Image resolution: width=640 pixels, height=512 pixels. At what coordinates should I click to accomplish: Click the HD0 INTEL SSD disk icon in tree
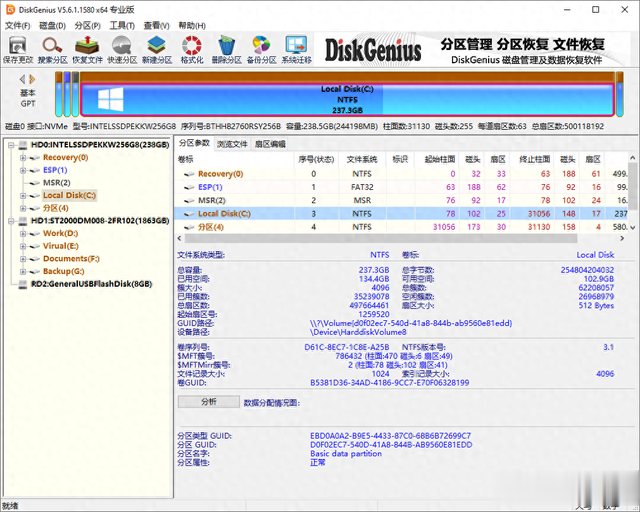23,145
